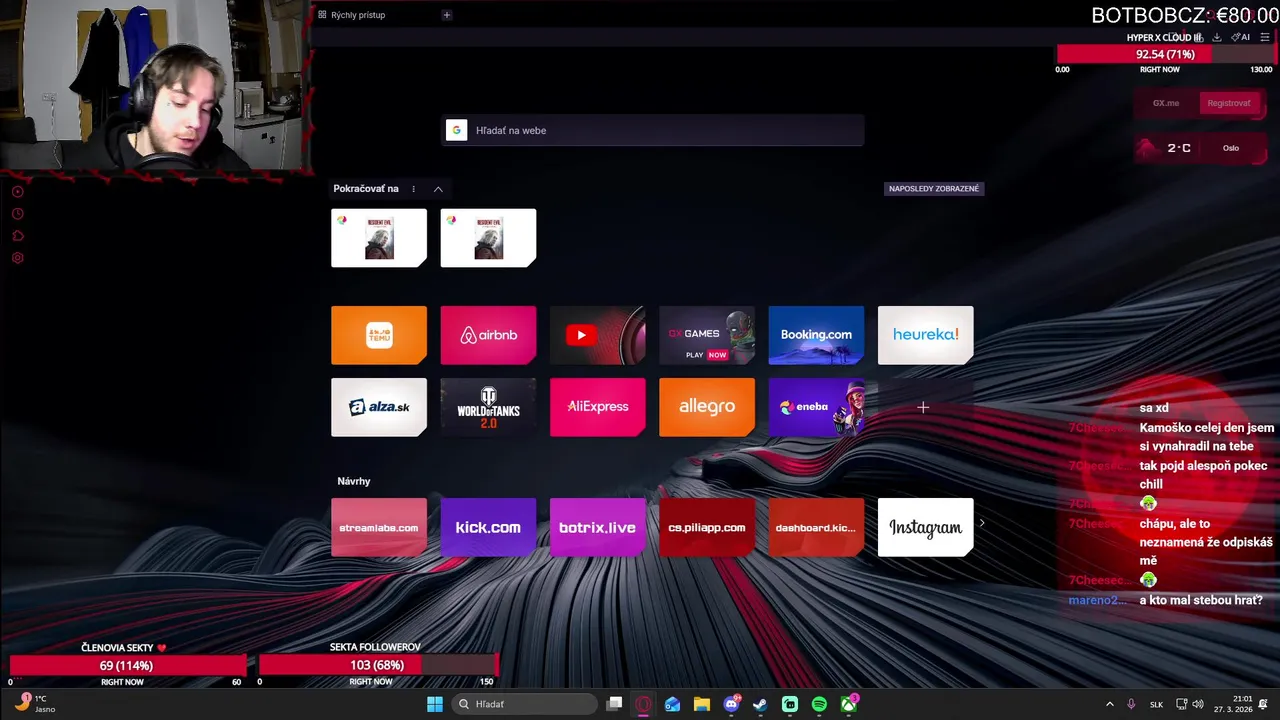Click ČLENOVIA SEKTY progress bar
The height and width of the screenshot is (720, 1280).
click(x=126, y=665)
